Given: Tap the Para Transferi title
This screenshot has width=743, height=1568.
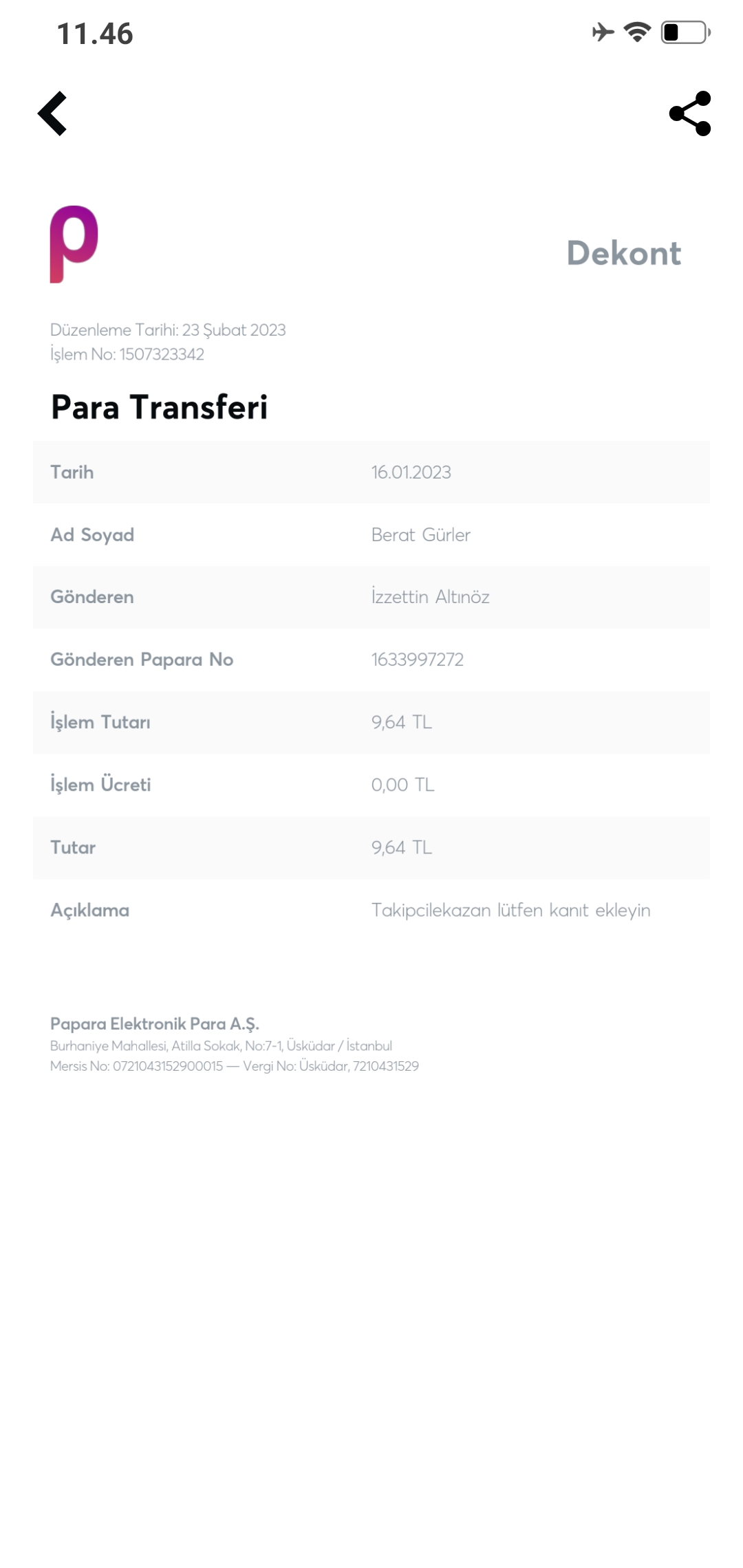Looking at the screenshot, I should click(x=159, y=406).
